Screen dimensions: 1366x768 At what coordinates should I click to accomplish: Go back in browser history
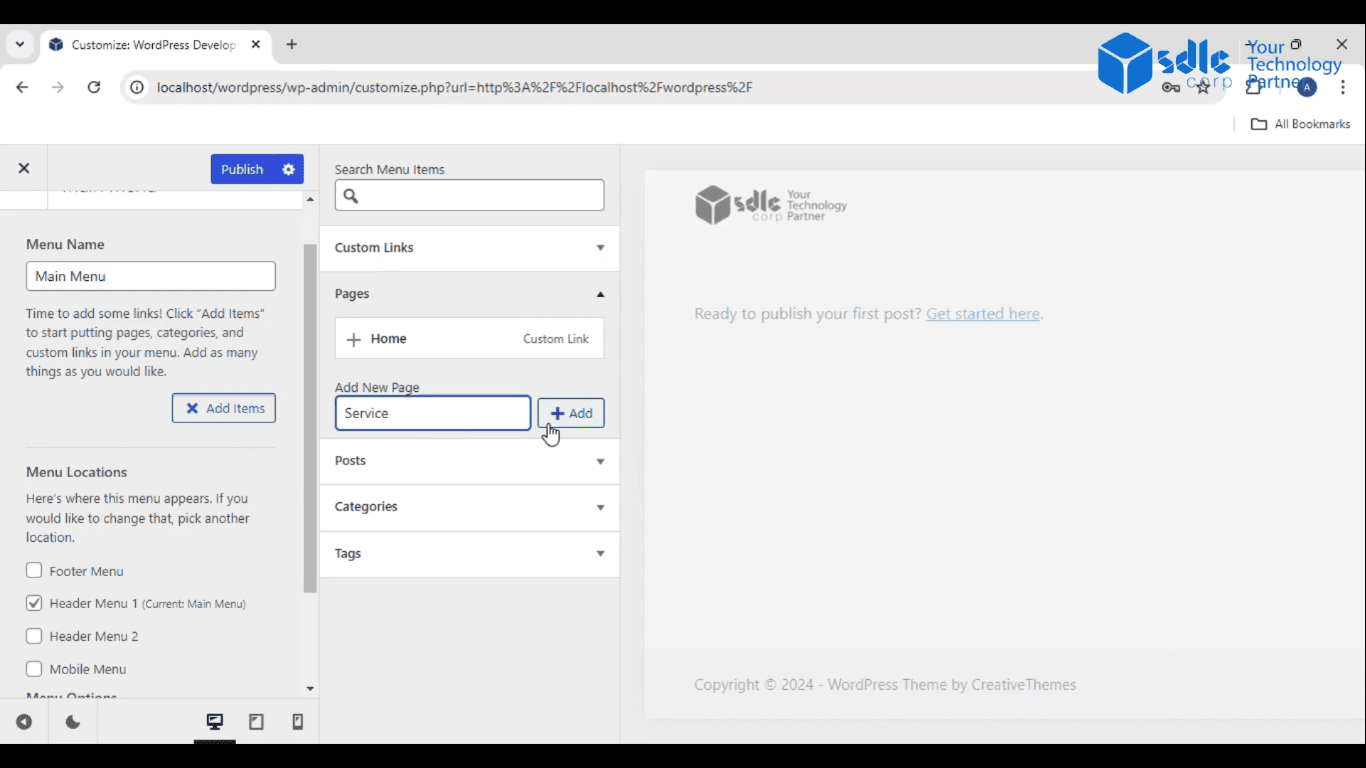(22, 87)
